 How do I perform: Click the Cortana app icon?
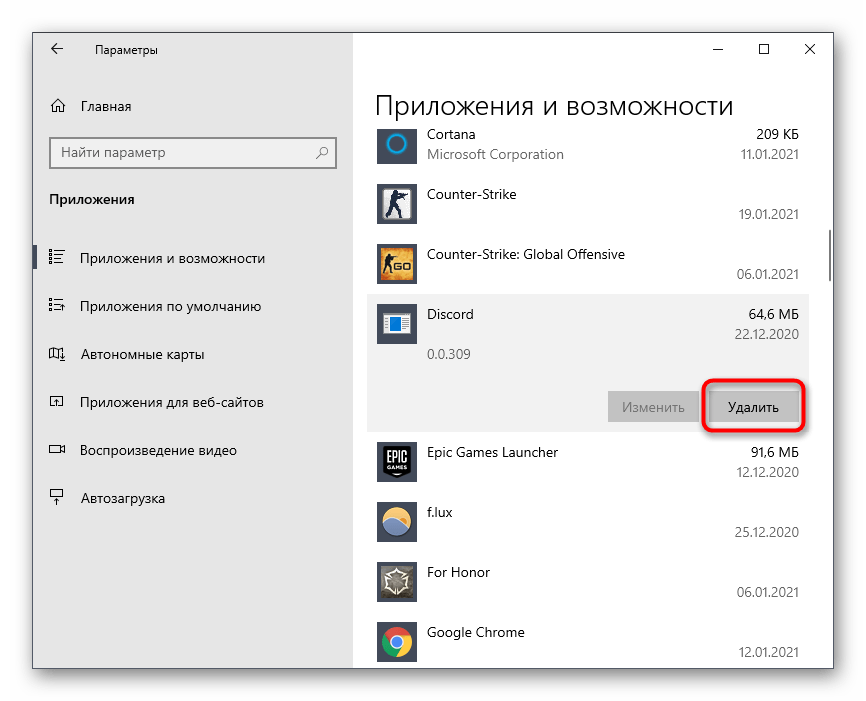(395, 145)
